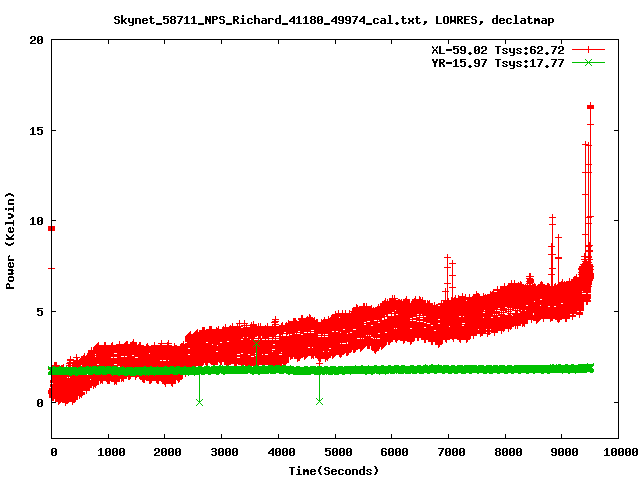The height and width of the screenshot is (480, 640).
Task: Click the y-axis tick label 5
Action: (40, 312)
